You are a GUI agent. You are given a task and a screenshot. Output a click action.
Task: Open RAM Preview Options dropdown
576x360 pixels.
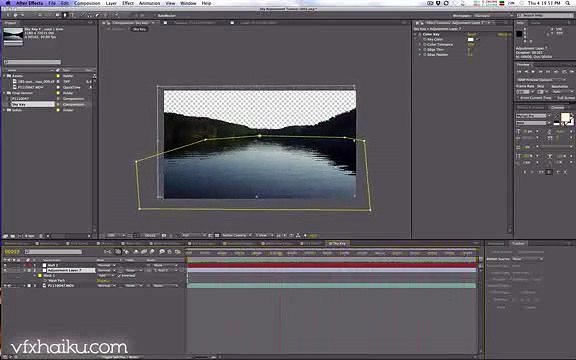click(541, 80)
